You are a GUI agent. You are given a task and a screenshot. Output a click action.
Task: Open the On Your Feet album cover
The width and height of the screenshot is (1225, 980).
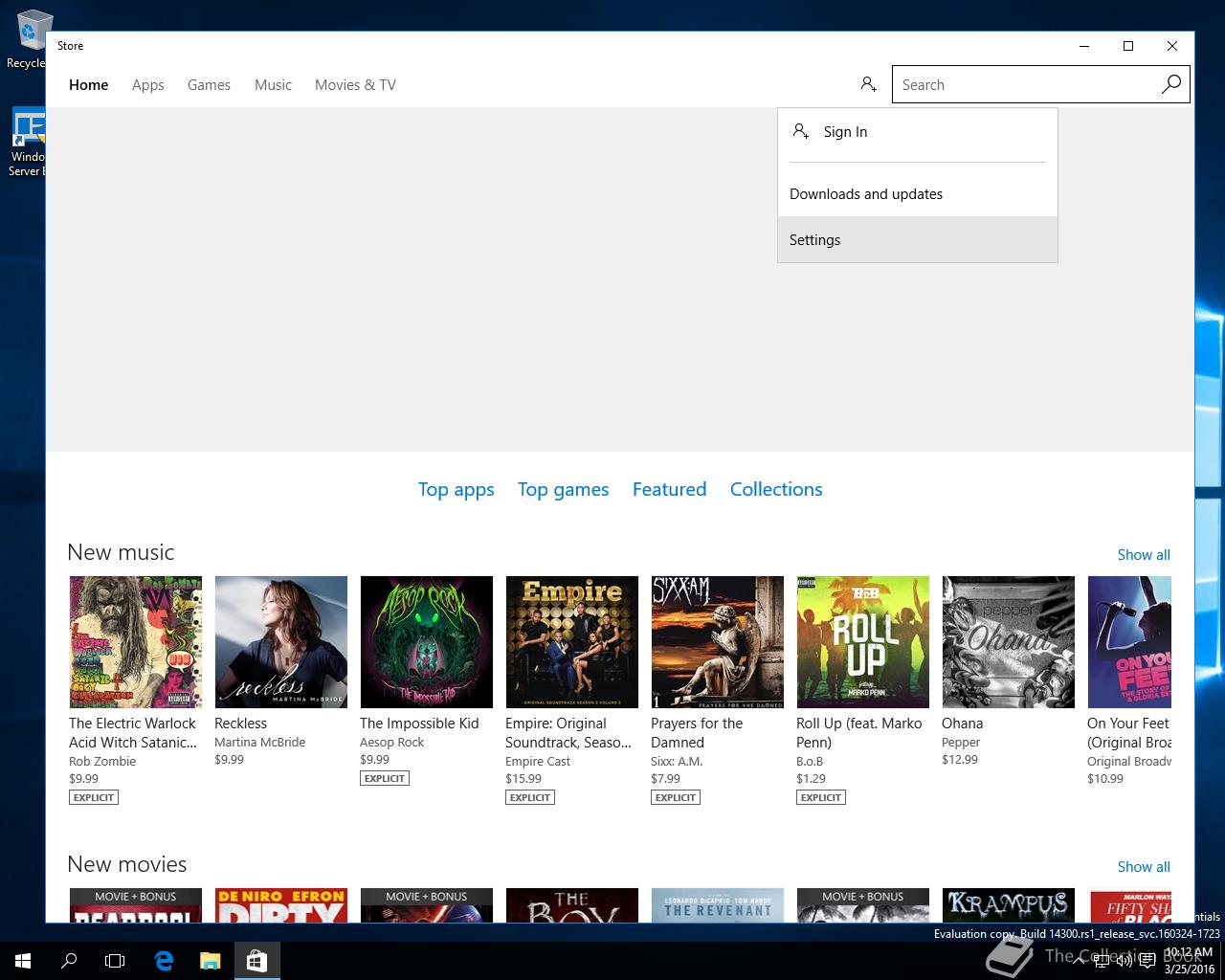click(x=1129, y=642)
